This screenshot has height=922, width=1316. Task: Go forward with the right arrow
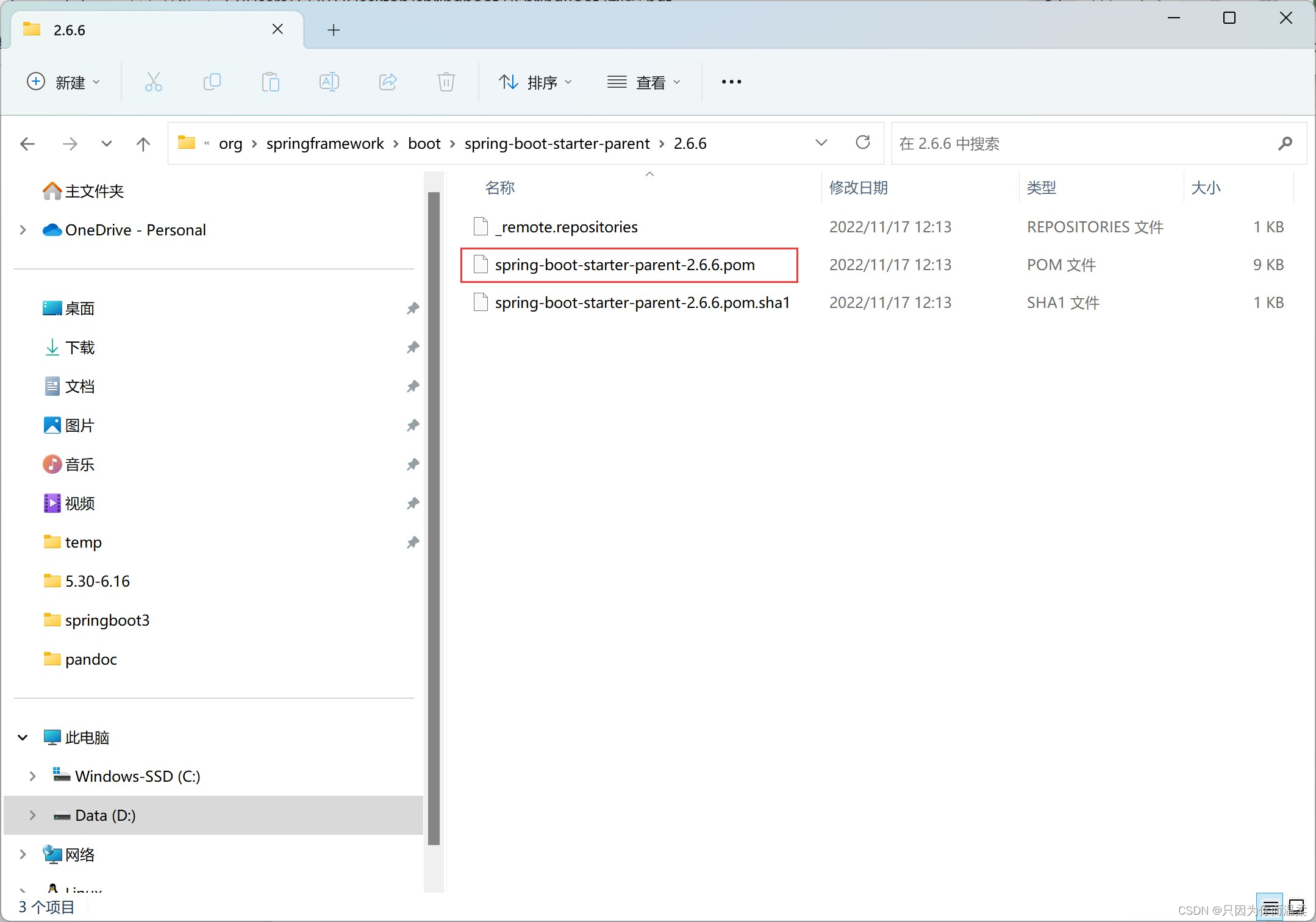pos(70,144)
